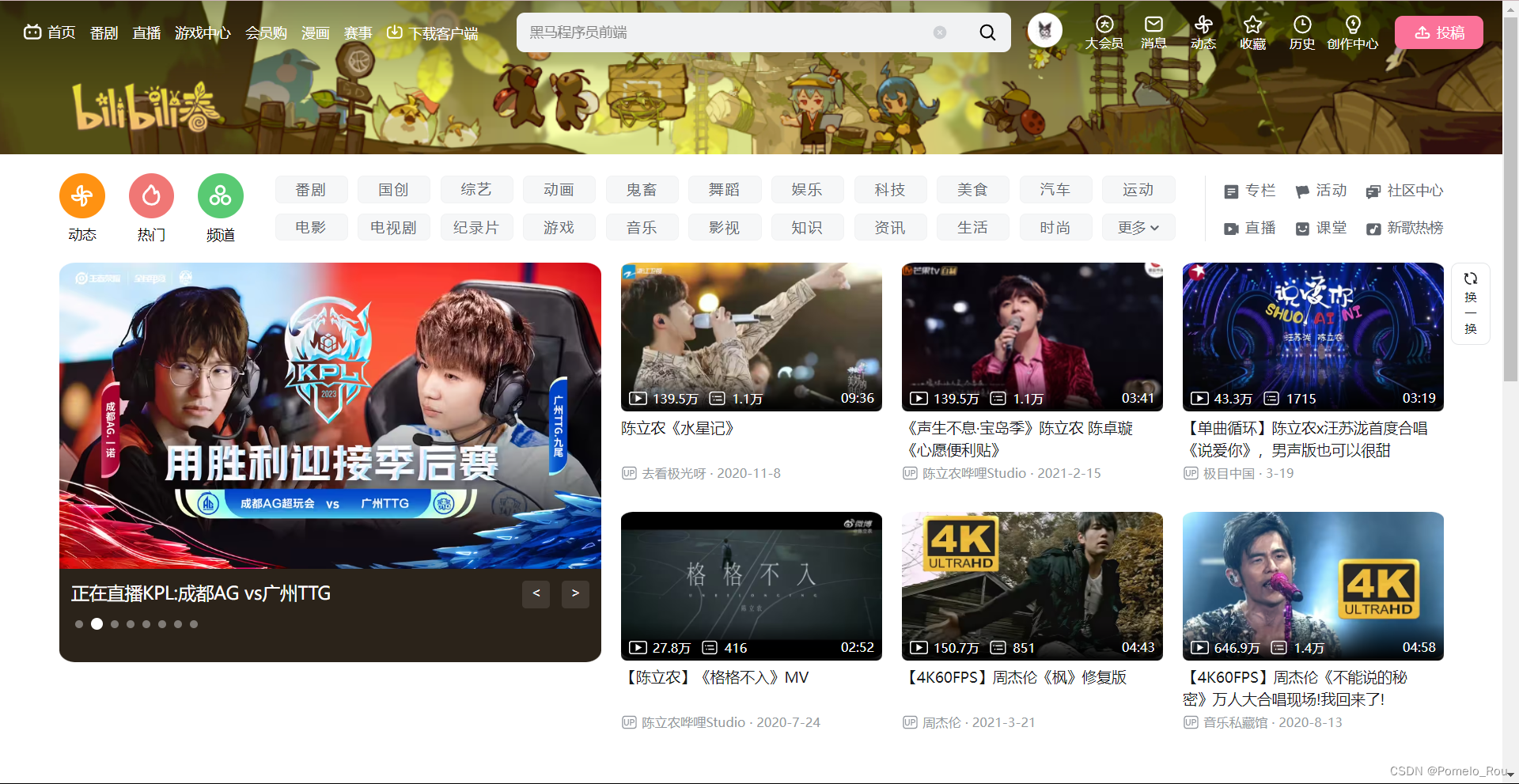Select the 时尚 category
Screen dimensions: 1519x784
1055,228
